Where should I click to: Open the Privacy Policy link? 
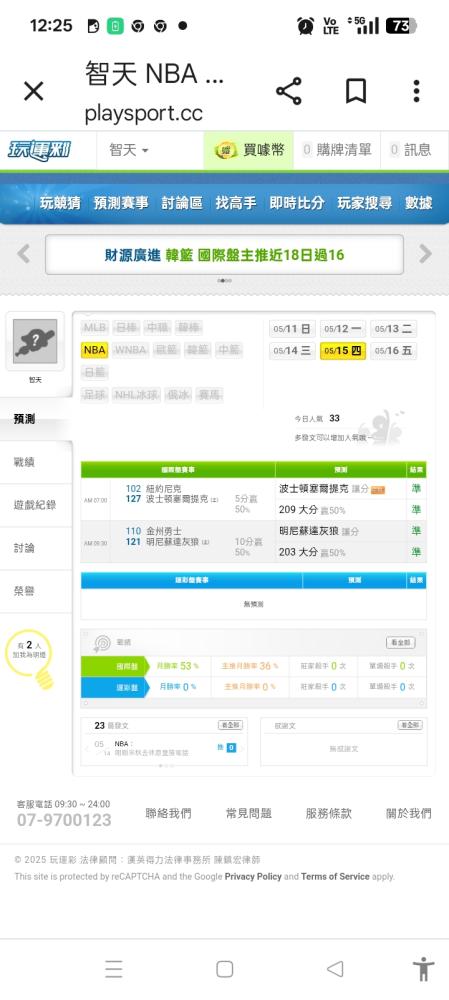(253, 876)
